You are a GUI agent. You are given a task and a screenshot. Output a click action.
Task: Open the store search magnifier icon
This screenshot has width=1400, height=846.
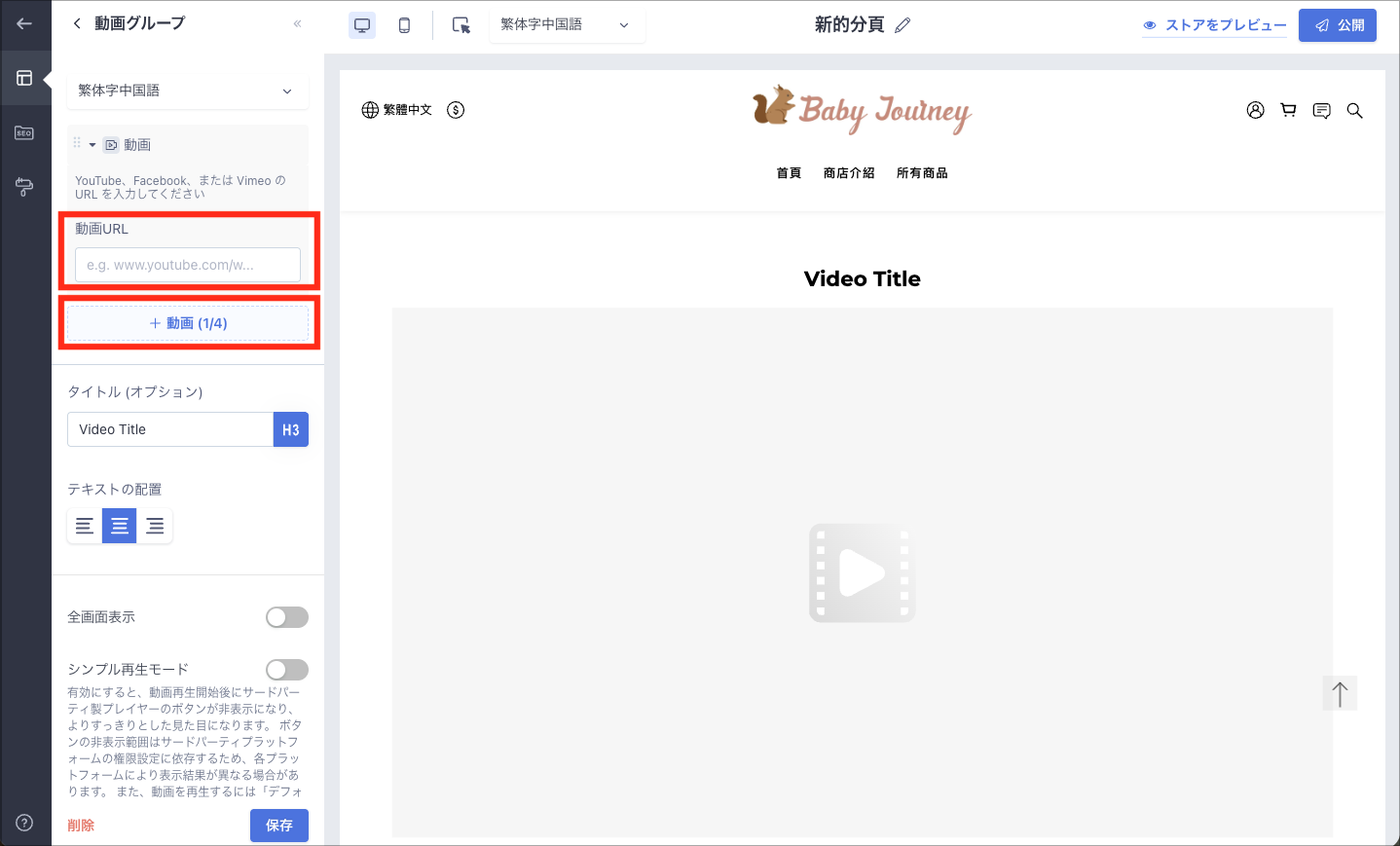(1354, 111)
